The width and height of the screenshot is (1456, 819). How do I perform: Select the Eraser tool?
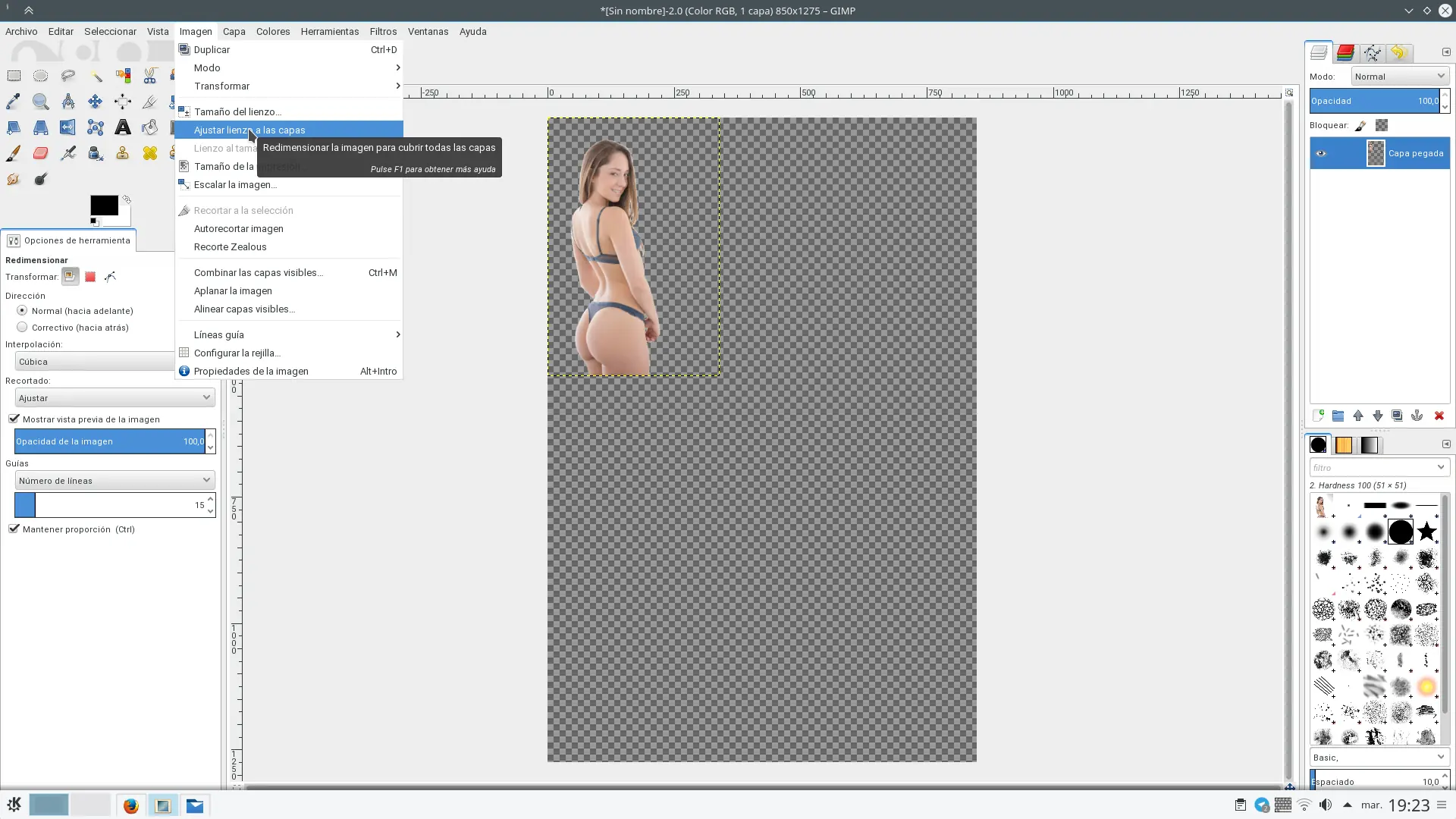point(41,153)
